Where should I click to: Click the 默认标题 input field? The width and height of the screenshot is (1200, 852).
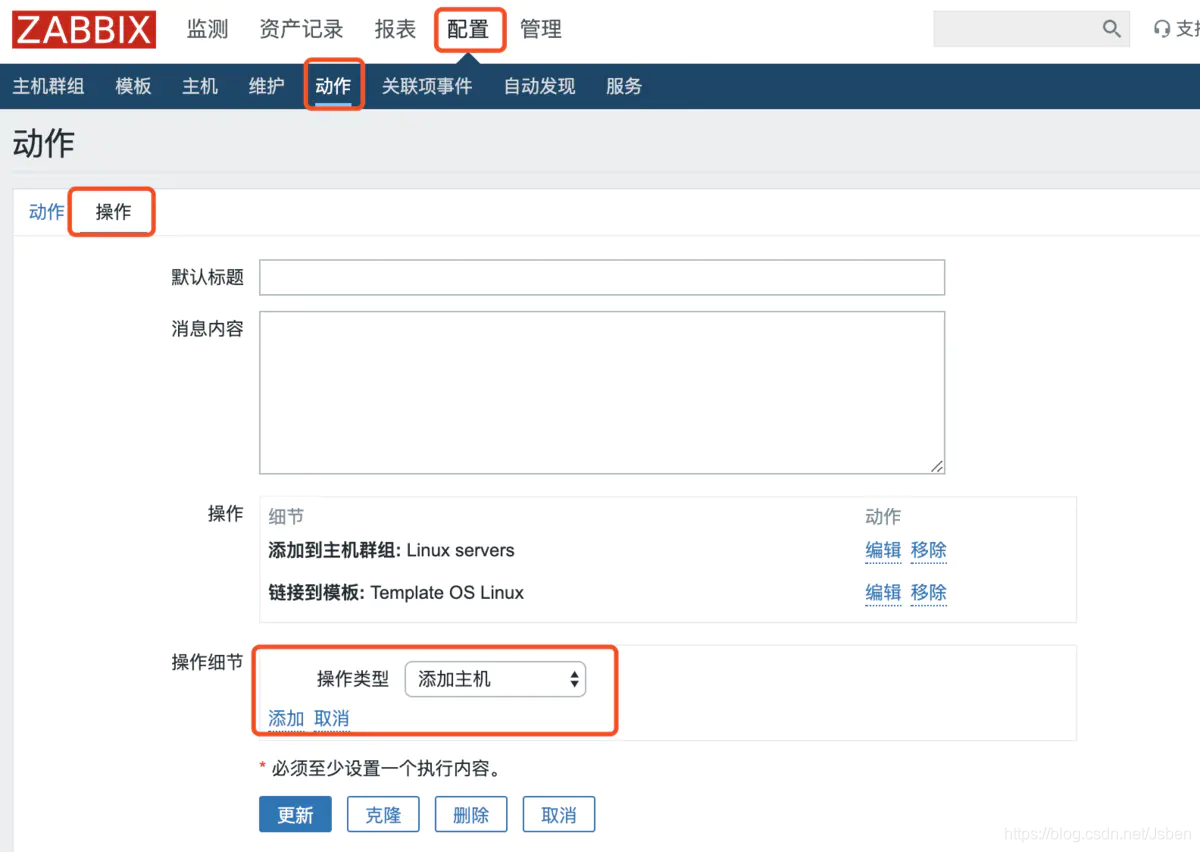click(602, 277)
